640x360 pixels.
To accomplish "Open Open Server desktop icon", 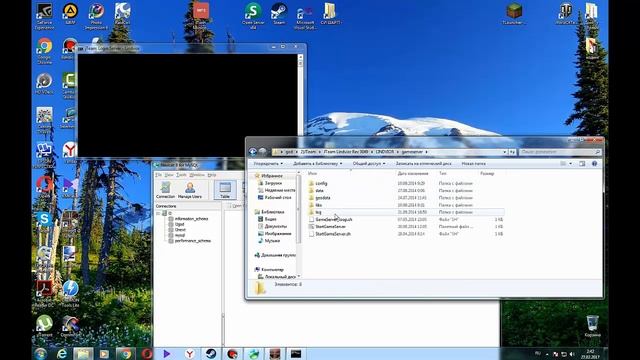I will 253,16.
